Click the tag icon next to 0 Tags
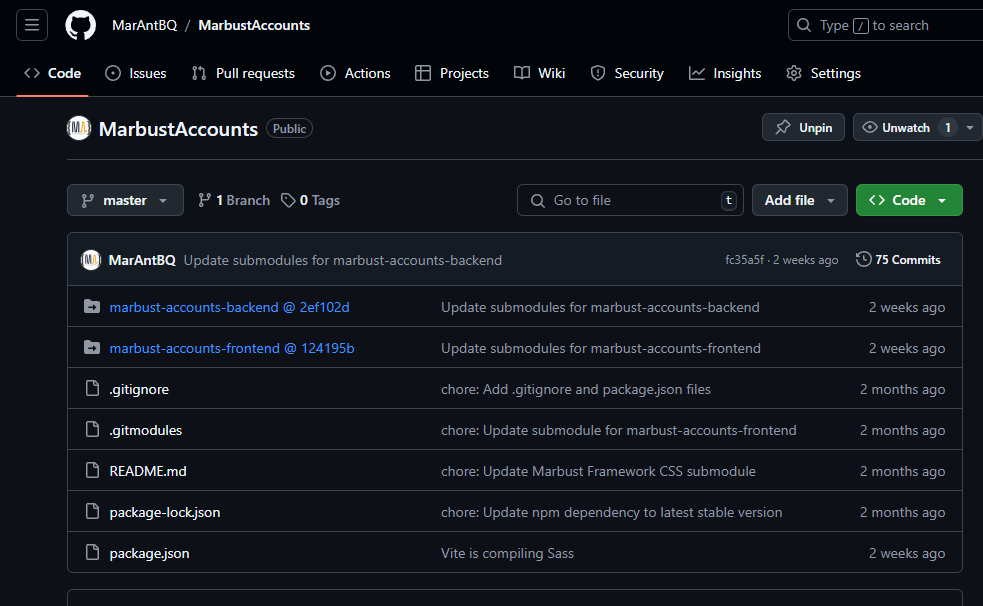The height and width of the screenshot is (606, 983). [288, 201]
